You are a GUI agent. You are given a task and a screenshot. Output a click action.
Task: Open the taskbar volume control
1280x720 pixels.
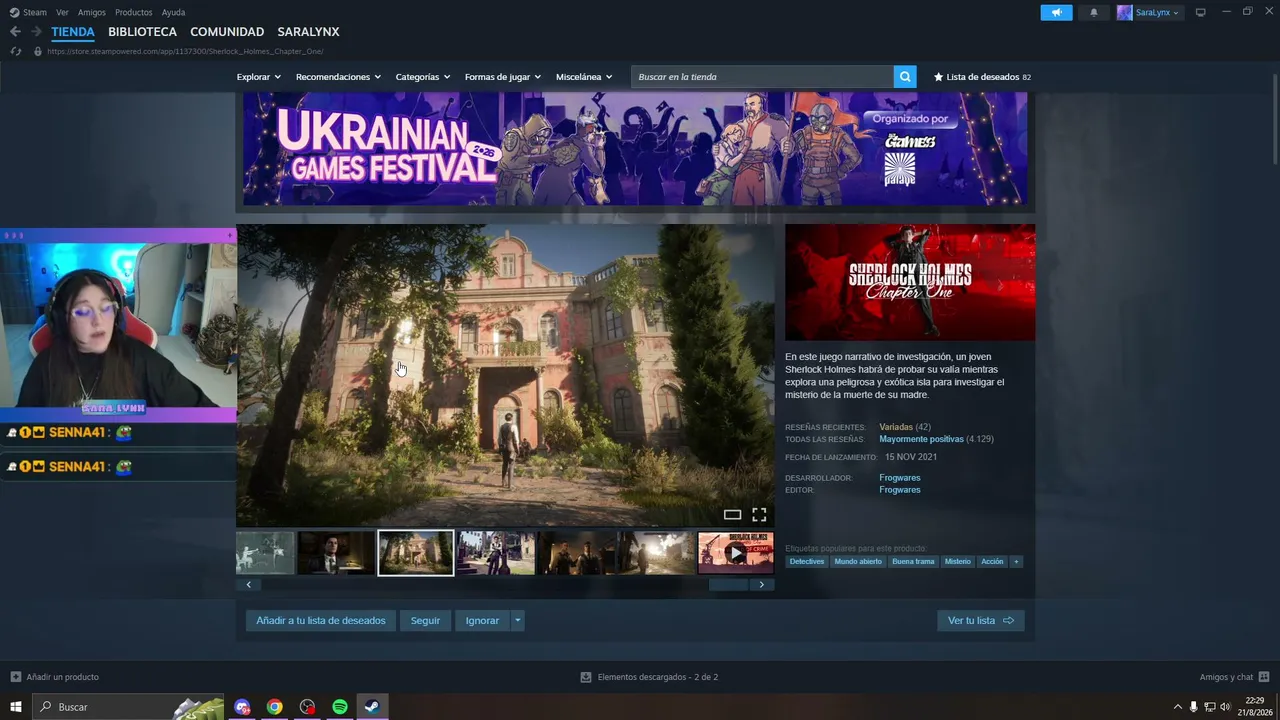point(1225,707)
